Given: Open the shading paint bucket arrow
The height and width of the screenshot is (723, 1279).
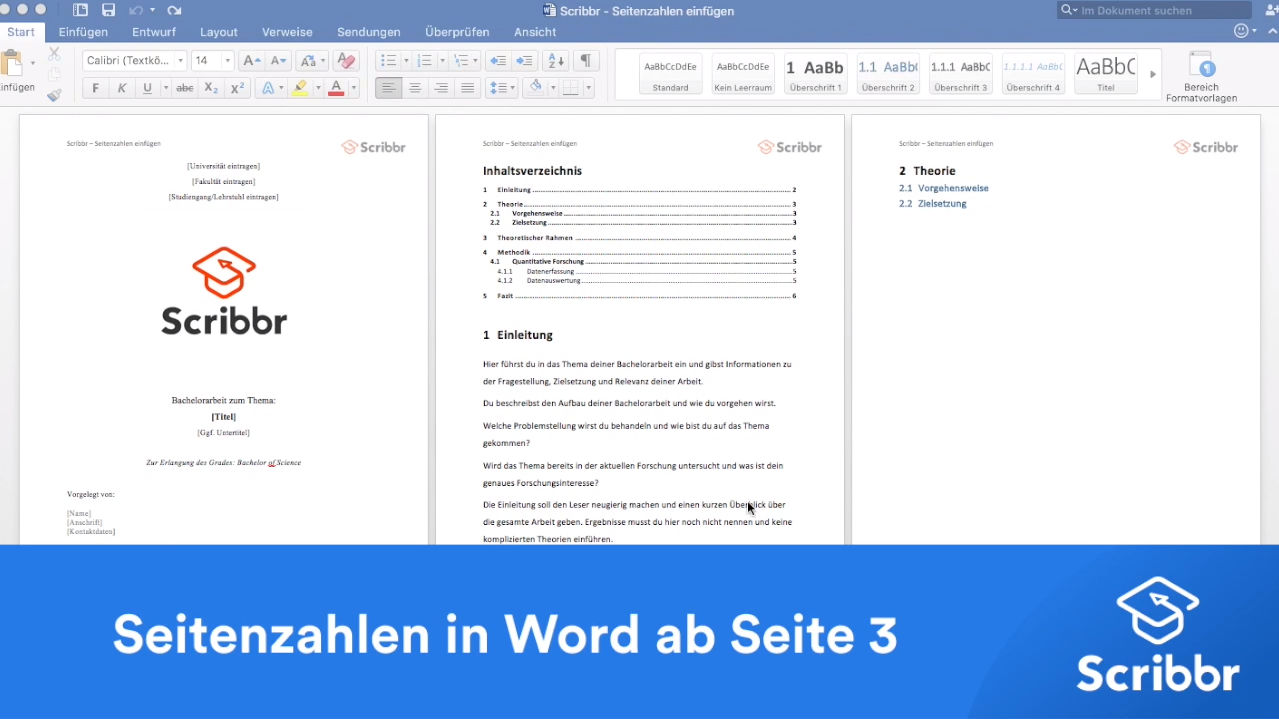Looking at the screenshot, I should pyautogui.click(x=551, y=88).
